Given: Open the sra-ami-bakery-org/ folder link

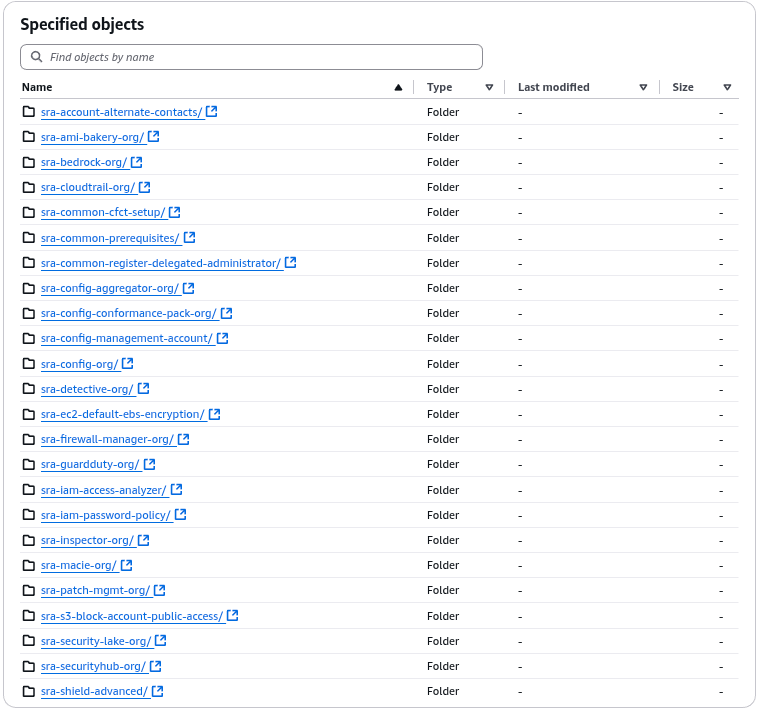Looking at the screenshot, I should (x=92, y=137).
